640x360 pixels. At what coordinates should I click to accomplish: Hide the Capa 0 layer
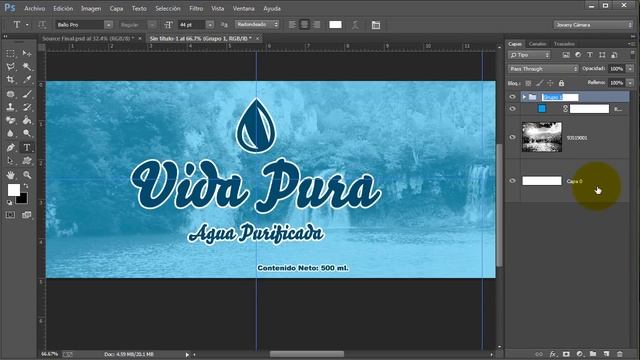click(513, 181)
